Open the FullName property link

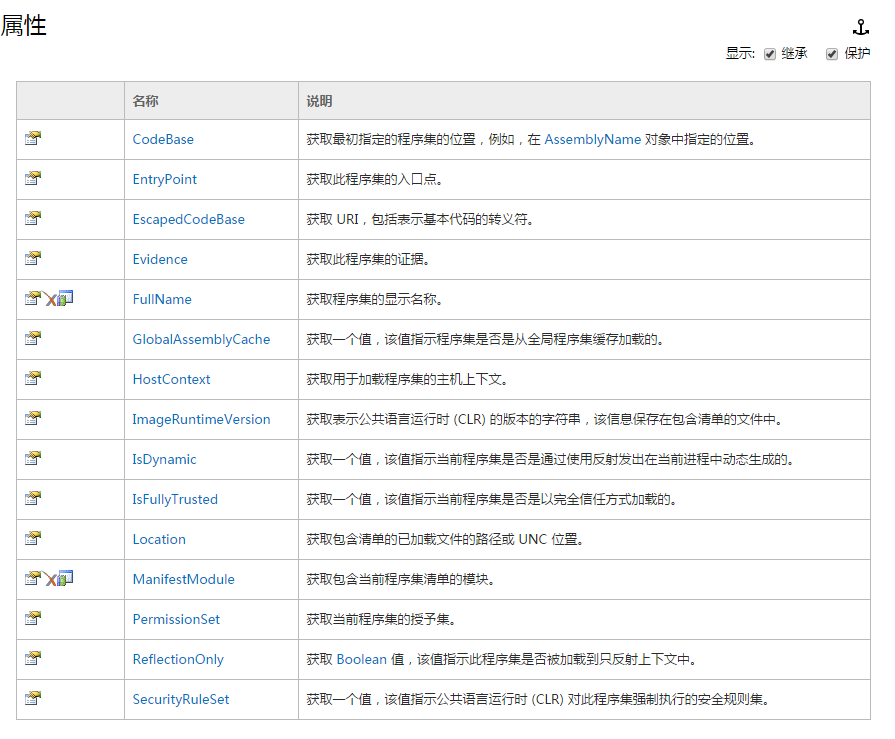tap(162, 299)
